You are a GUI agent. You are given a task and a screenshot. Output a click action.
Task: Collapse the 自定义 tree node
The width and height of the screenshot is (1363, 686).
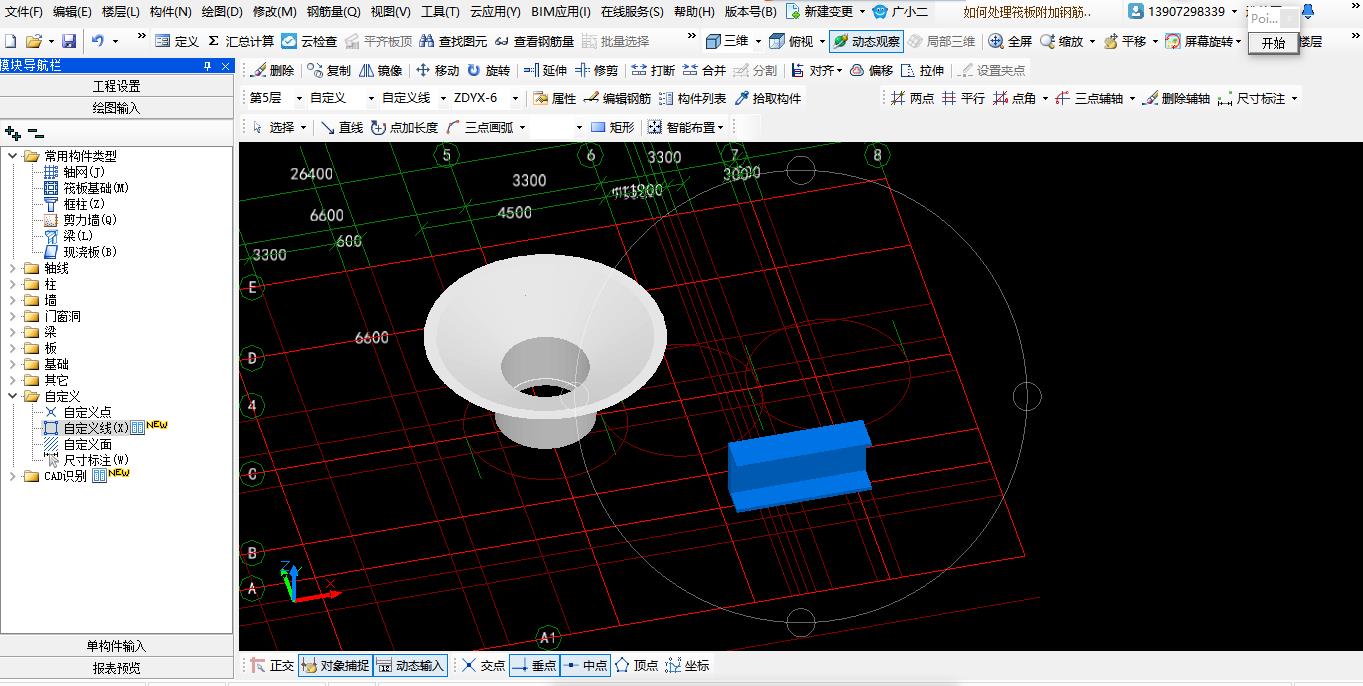(13, 396)
